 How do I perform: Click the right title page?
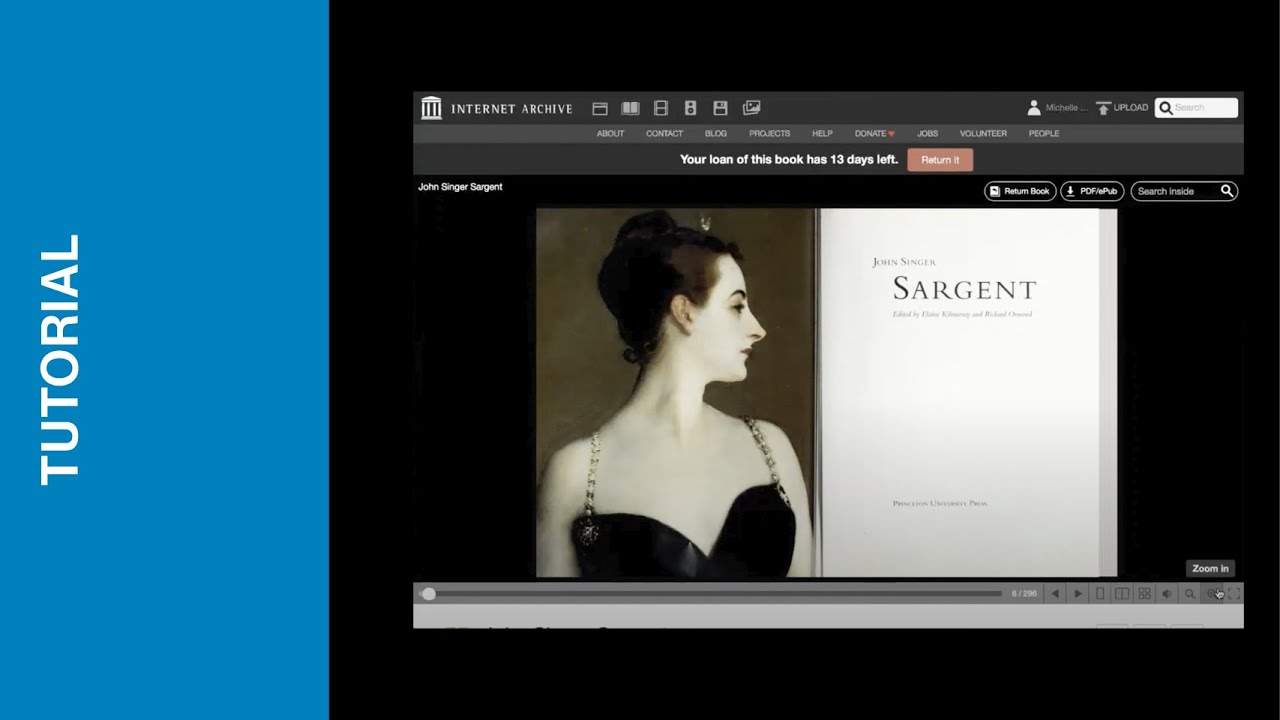point(968,393)
